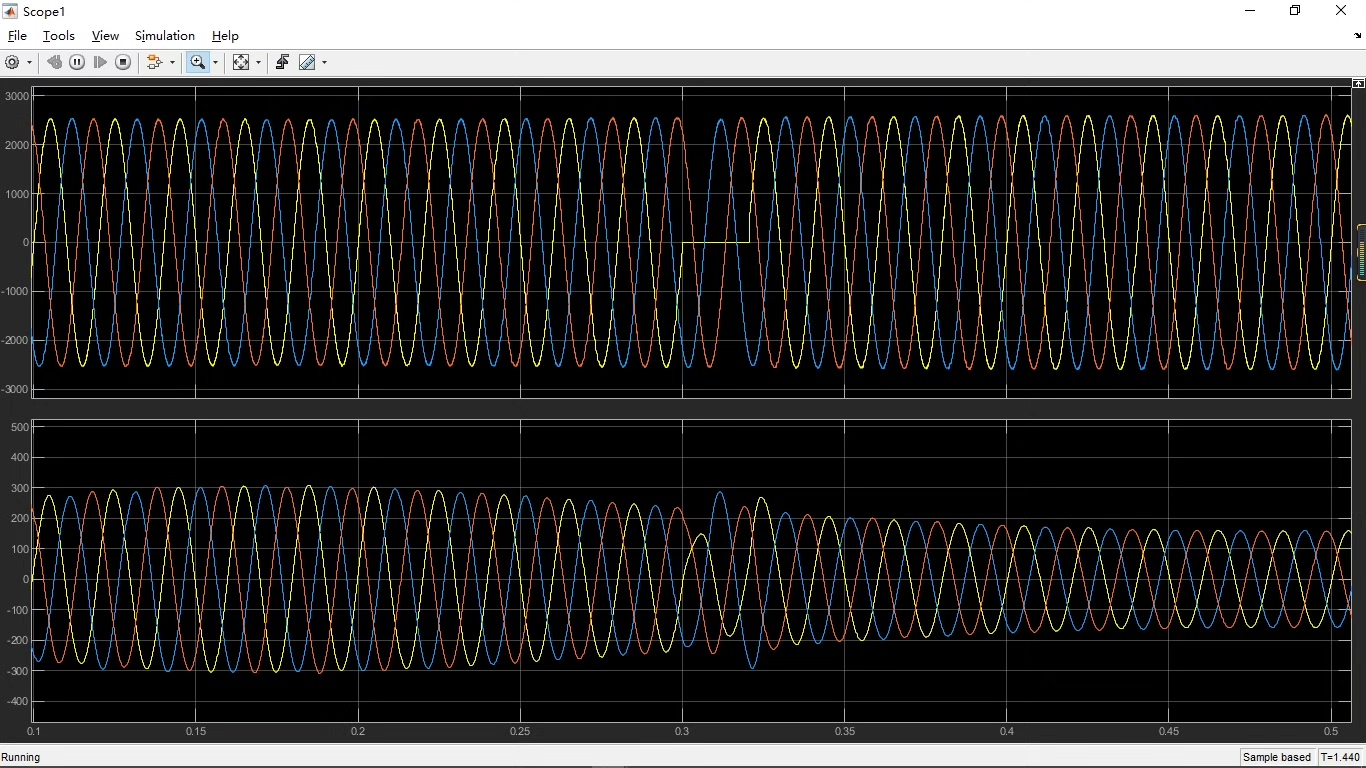Click the dock scope arrow at menu bar right
The height and width of the screenshot is (768, 1366).
1357,35
